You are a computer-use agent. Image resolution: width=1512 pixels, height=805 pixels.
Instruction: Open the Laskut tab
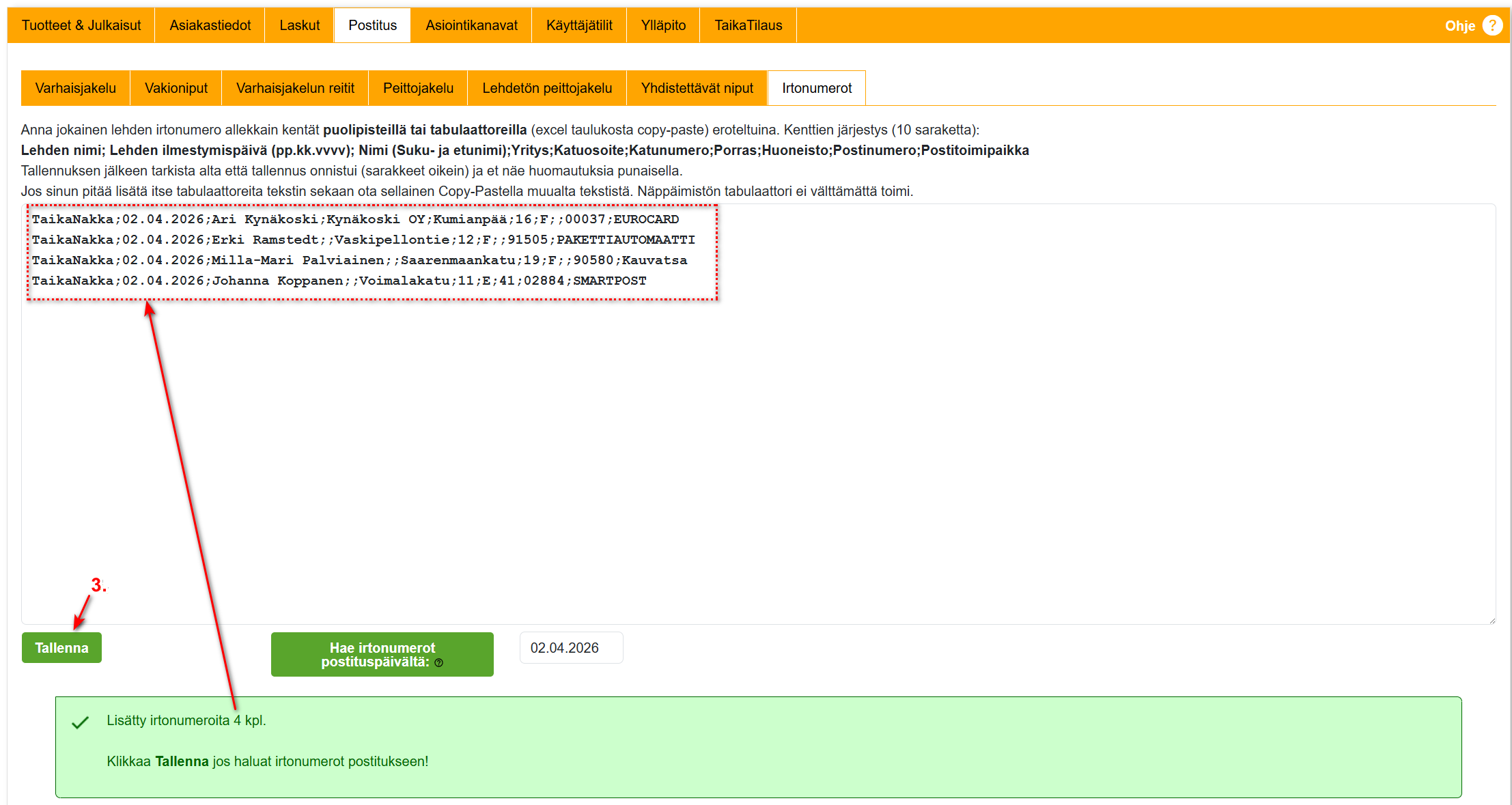(299, 25)
